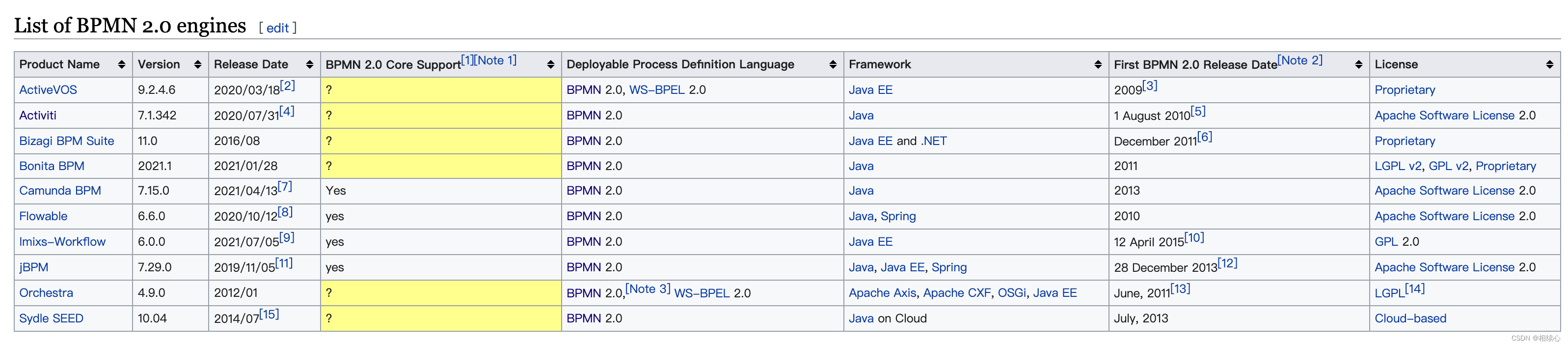Follow citation [15] after Sydle SEED date
The width and height of the screenshot is (1568, 346).
[269, 315]
